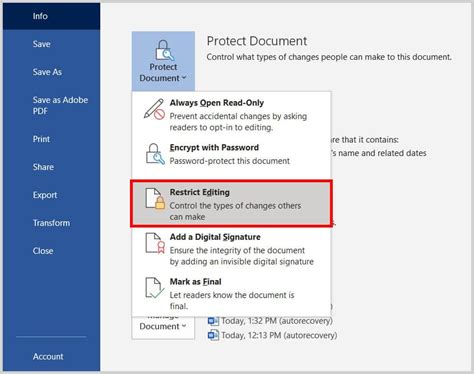This screenshot has width=474, height=374.
Task: Select Encrypt with Password
Action: pyautogui.click(x=231, y=157)
